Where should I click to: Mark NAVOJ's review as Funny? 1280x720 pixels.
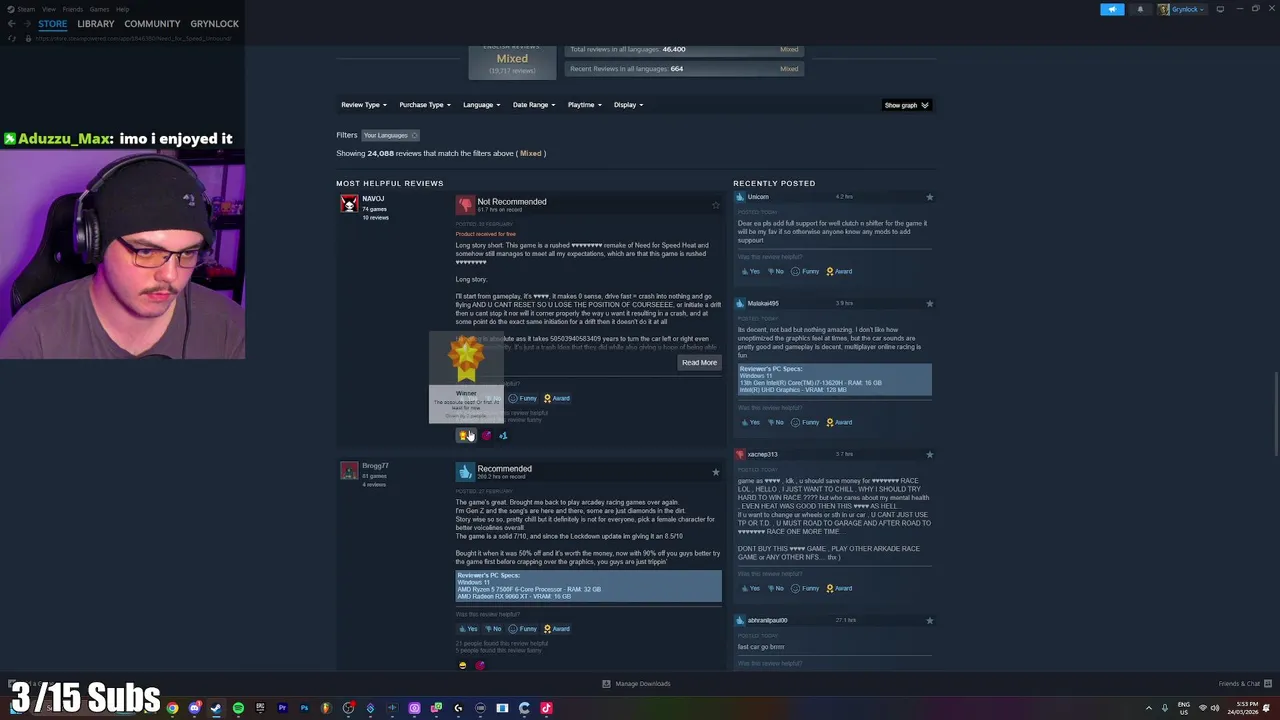click(x=523, y=398)
